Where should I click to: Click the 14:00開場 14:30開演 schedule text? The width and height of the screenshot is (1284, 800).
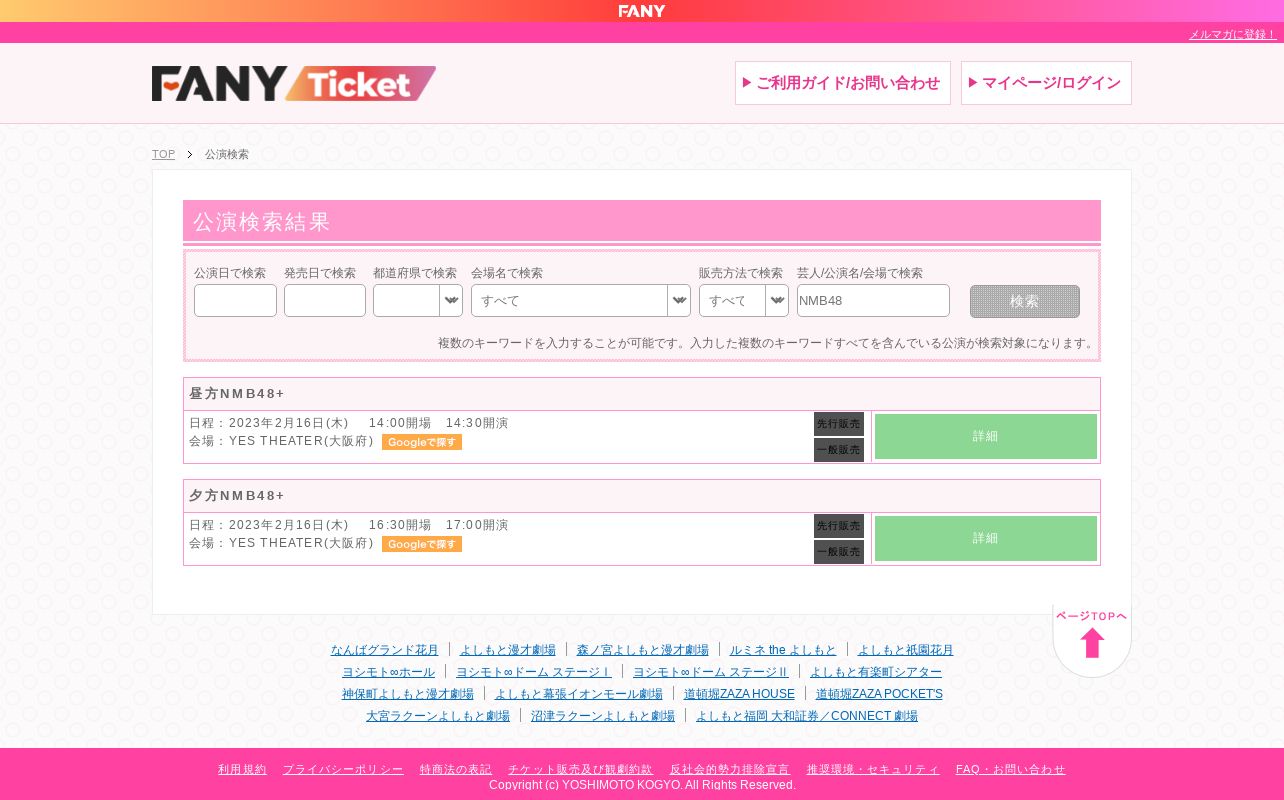tap(439, 423)
